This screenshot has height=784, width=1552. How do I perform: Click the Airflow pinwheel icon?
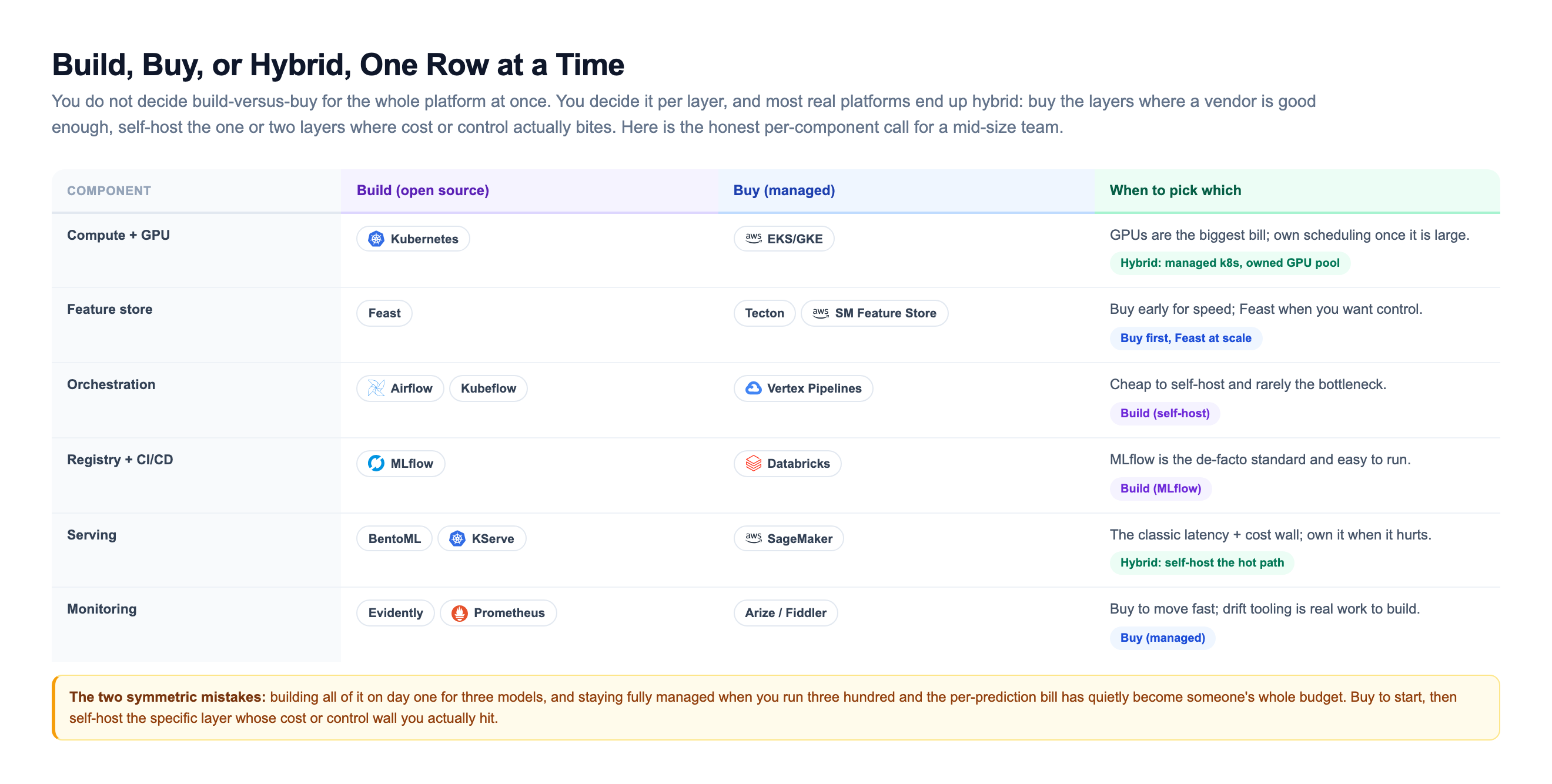pos(376,388)
